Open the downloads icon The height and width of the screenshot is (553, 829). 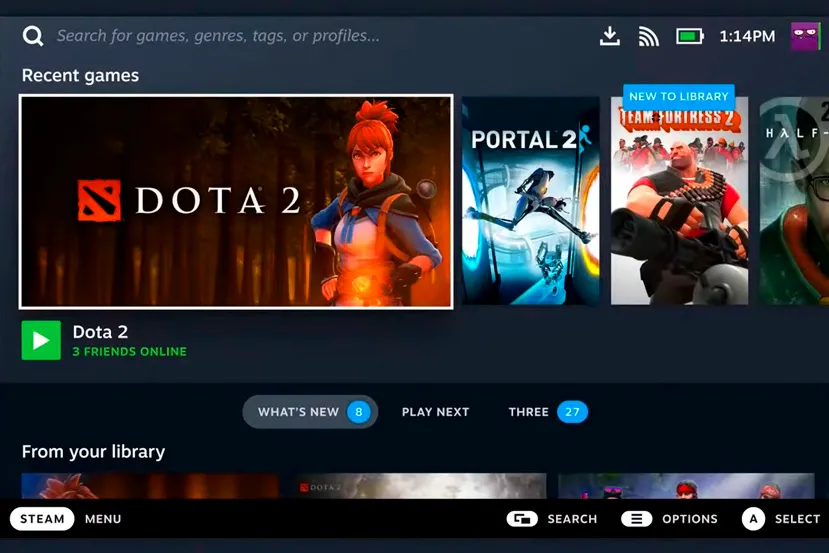click(610, 36)
